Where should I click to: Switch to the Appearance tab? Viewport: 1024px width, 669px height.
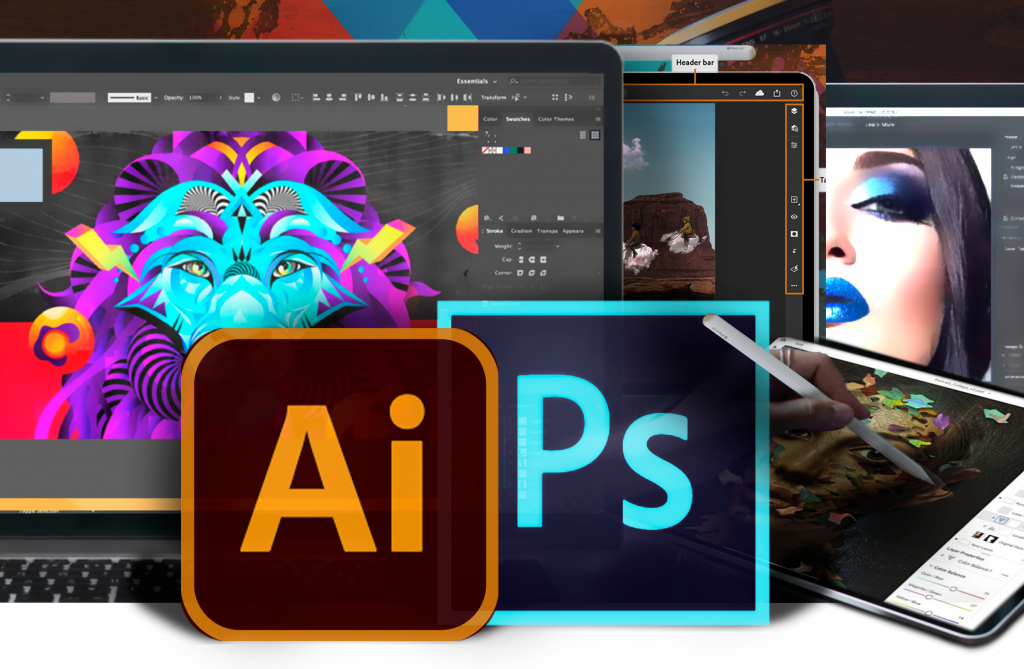click(x=573, y=231)
